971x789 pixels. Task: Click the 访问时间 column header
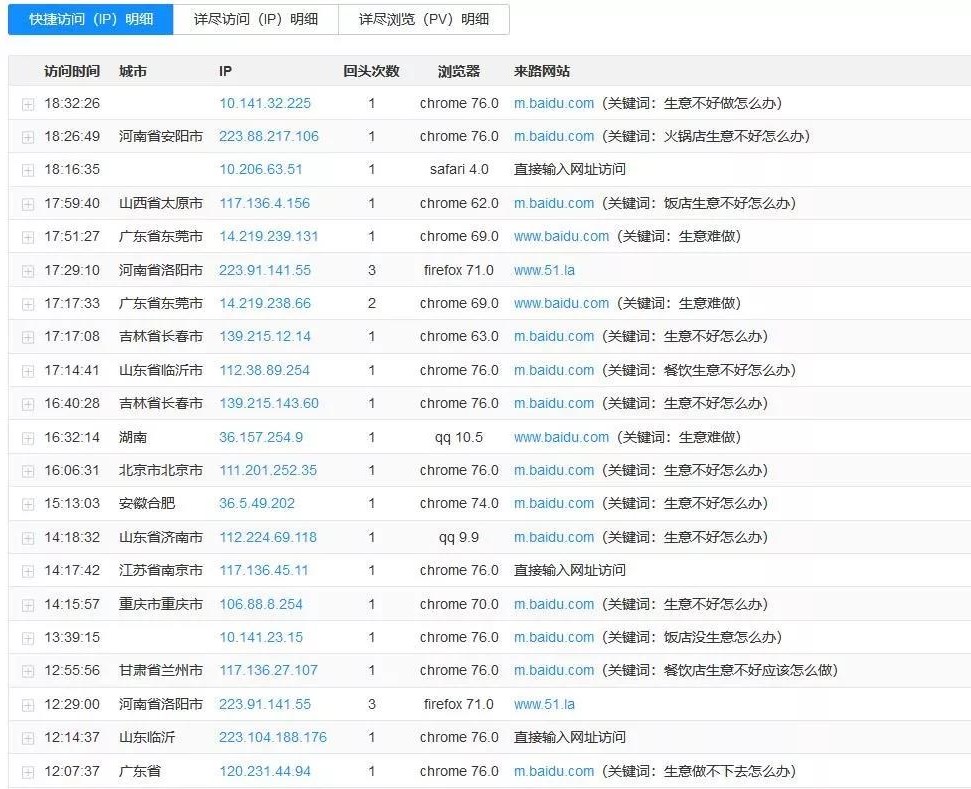click(72, 71)
